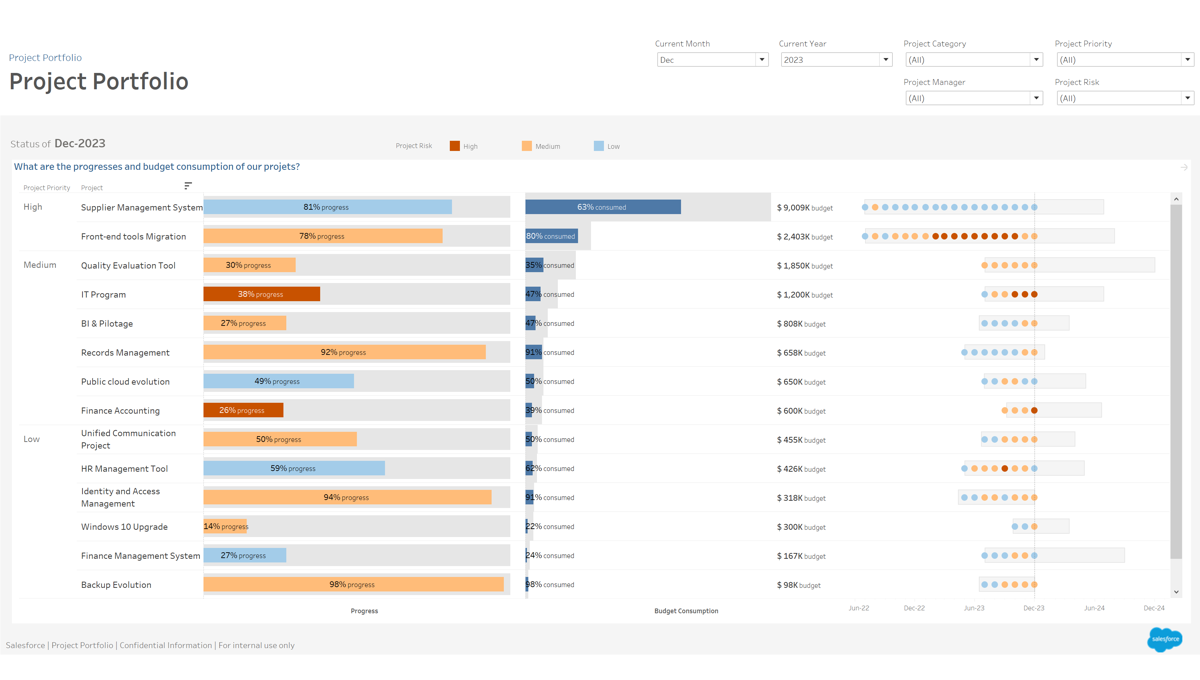This screenshot has height=680, width=1200.
Task: Click the scroll down arrow in chart list
Action: 1176,592
